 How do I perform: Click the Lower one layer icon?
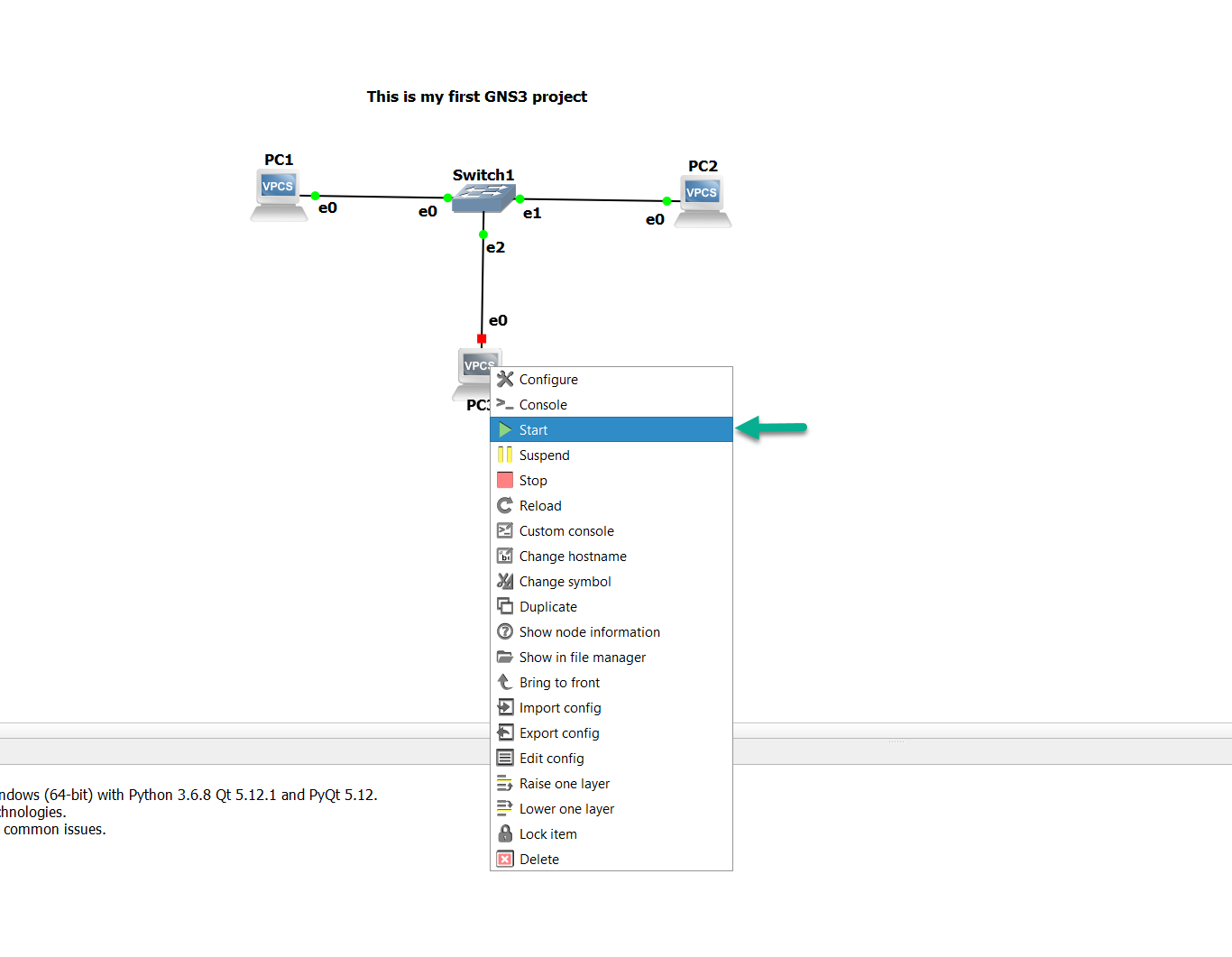coord(505,808)
